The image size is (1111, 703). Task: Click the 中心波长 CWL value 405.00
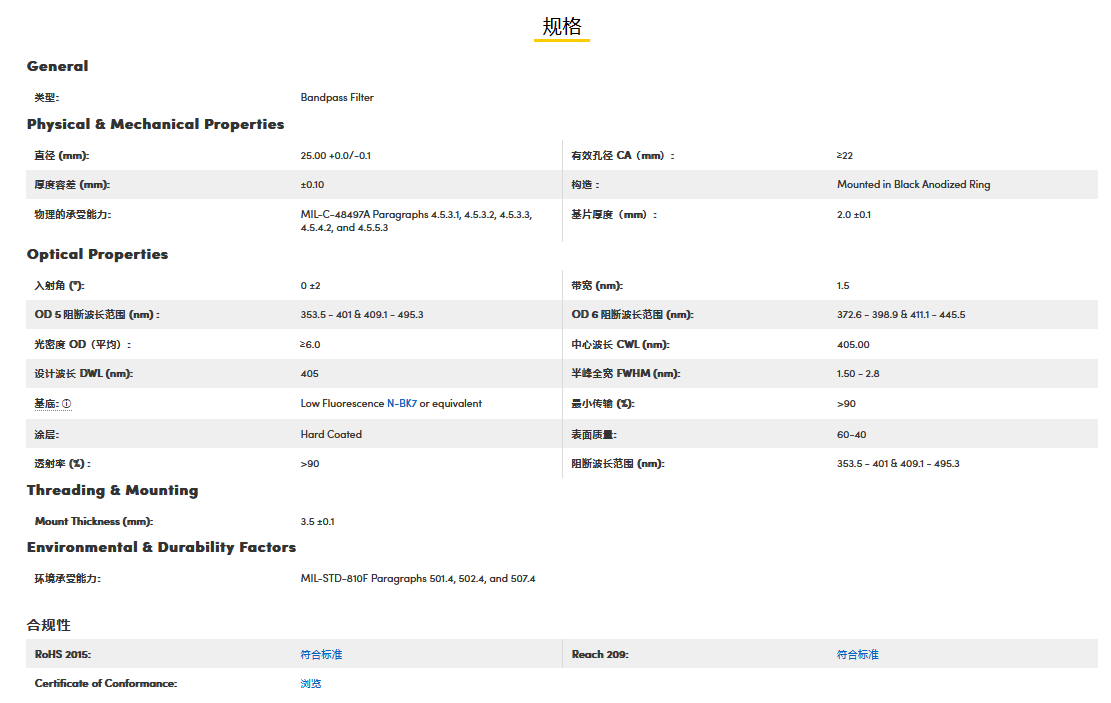tap(853, 345)
